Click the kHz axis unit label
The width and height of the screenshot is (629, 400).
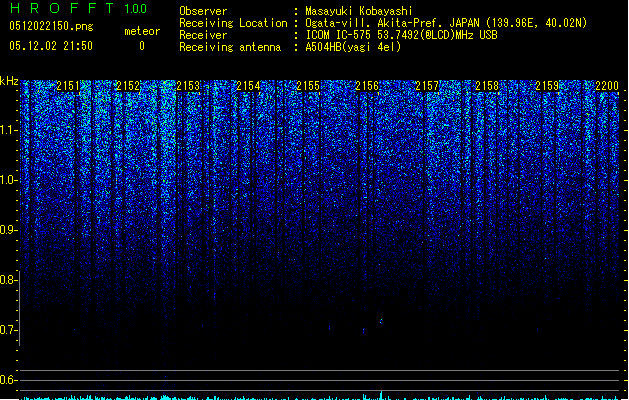click(9, 81)
